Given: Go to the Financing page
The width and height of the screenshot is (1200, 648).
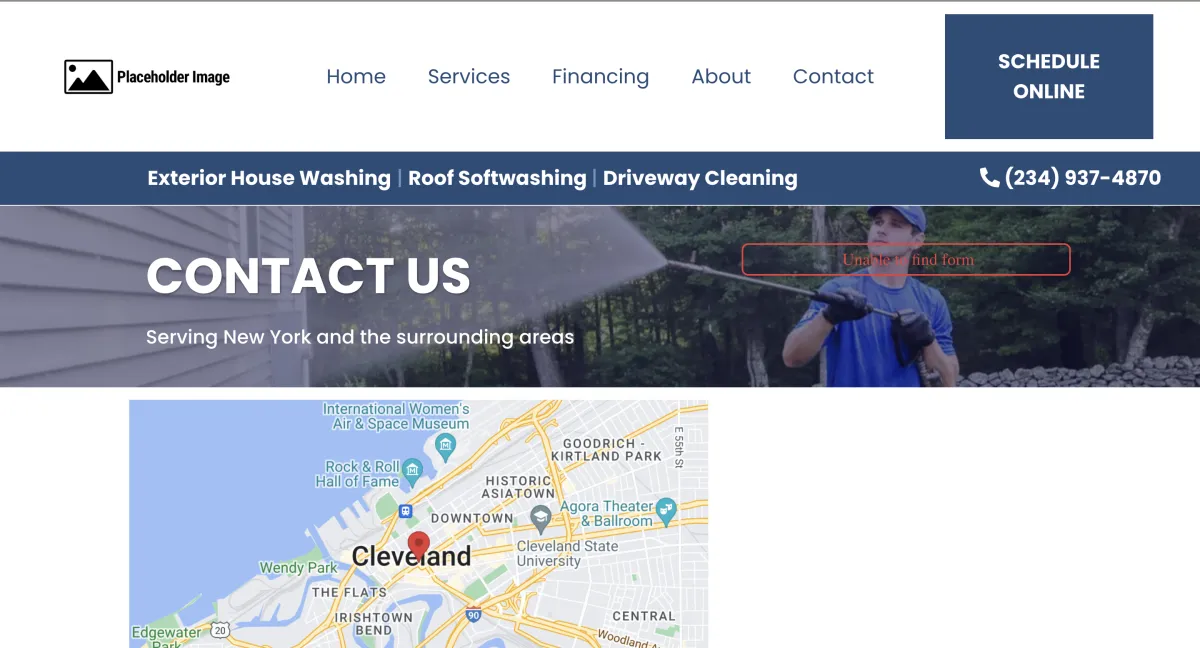Looking at the screenshot, I should click(x=601, y=77).
